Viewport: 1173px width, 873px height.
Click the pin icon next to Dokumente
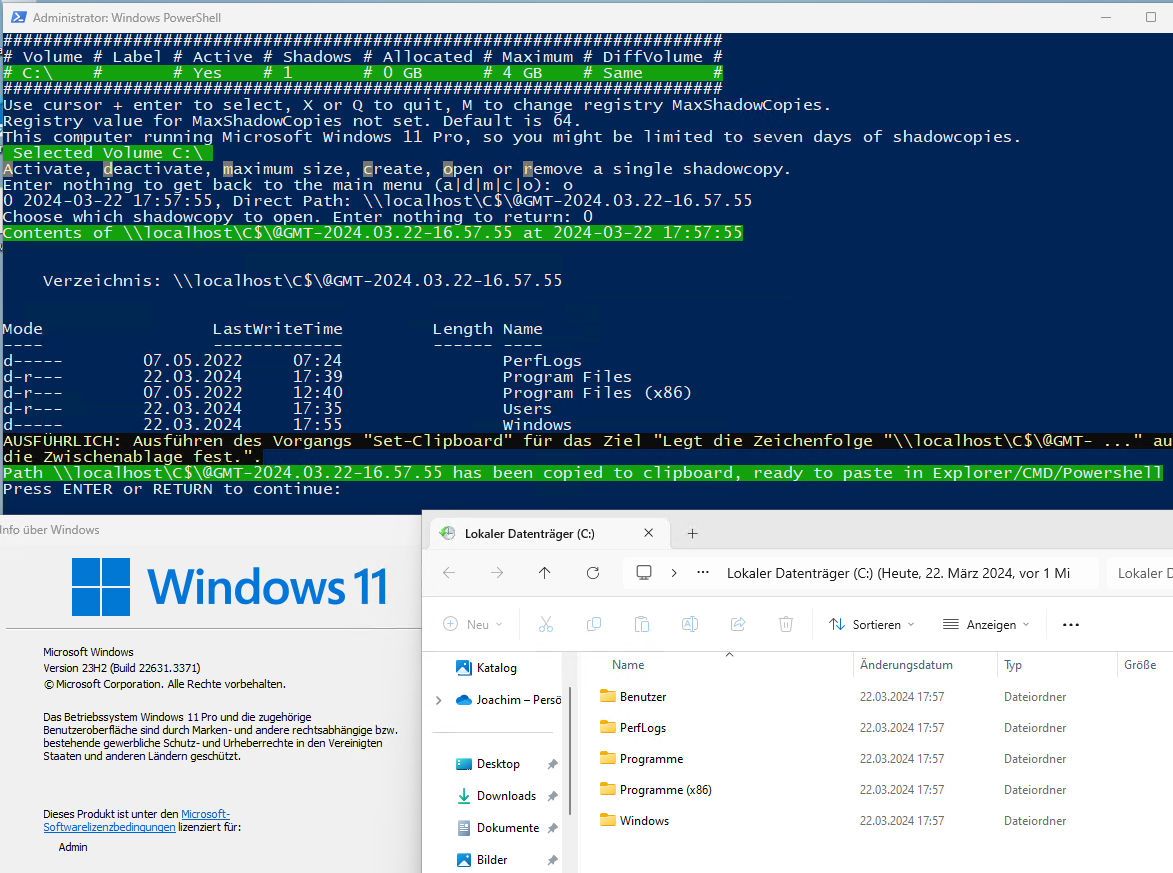[552, 828]
